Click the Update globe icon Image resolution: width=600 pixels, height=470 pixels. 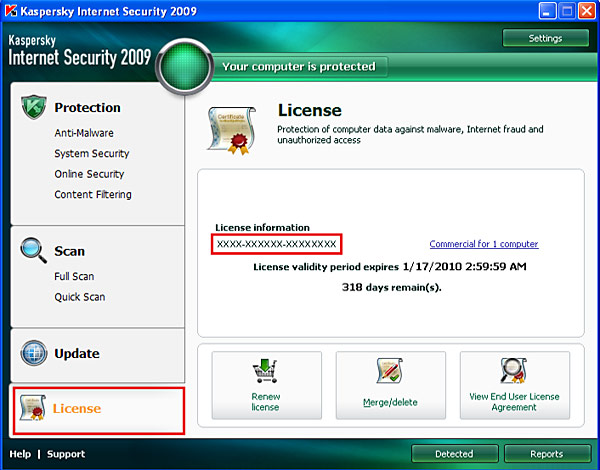34,353
